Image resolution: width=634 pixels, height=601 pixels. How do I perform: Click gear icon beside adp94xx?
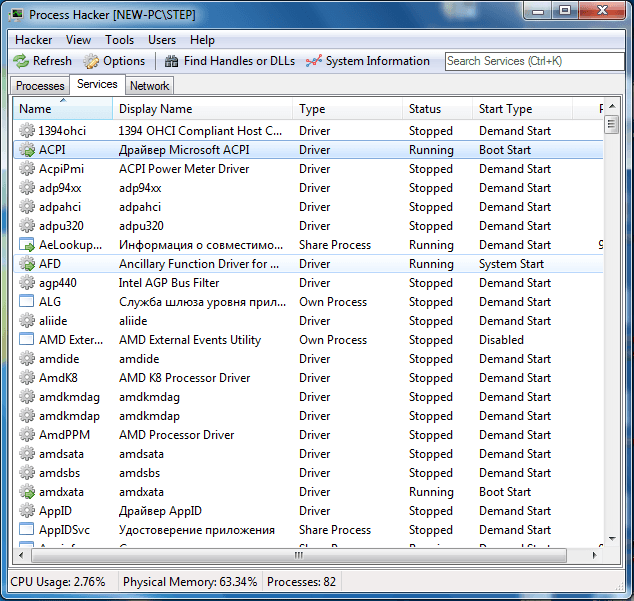point(27,188)
